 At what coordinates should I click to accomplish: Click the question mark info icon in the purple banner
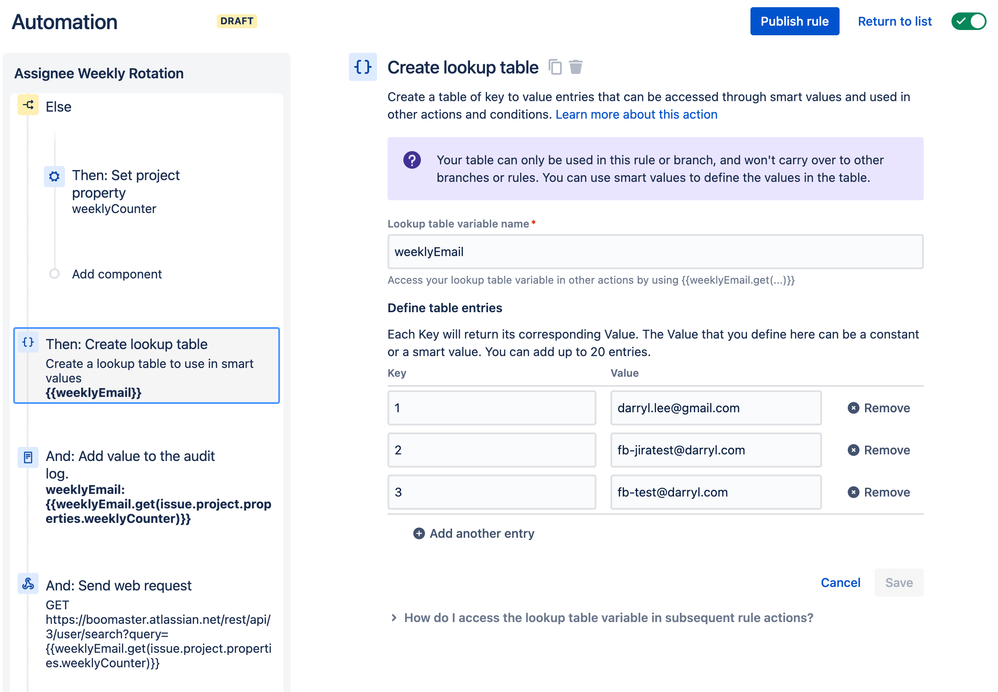click(x=412, y=160)
